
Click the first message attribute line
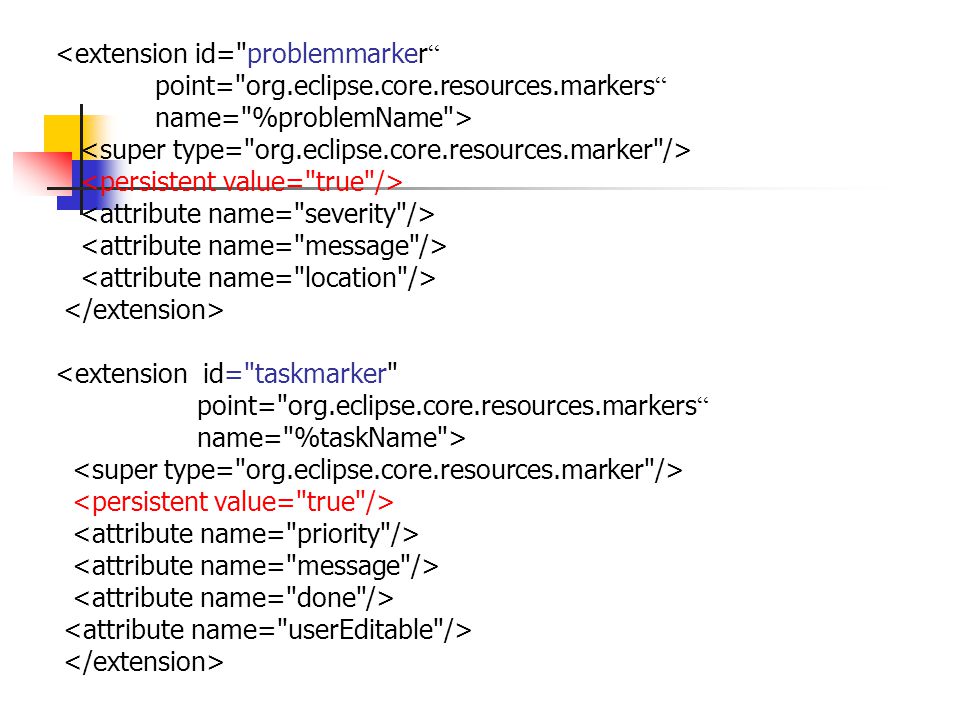[x=264, y=246]
